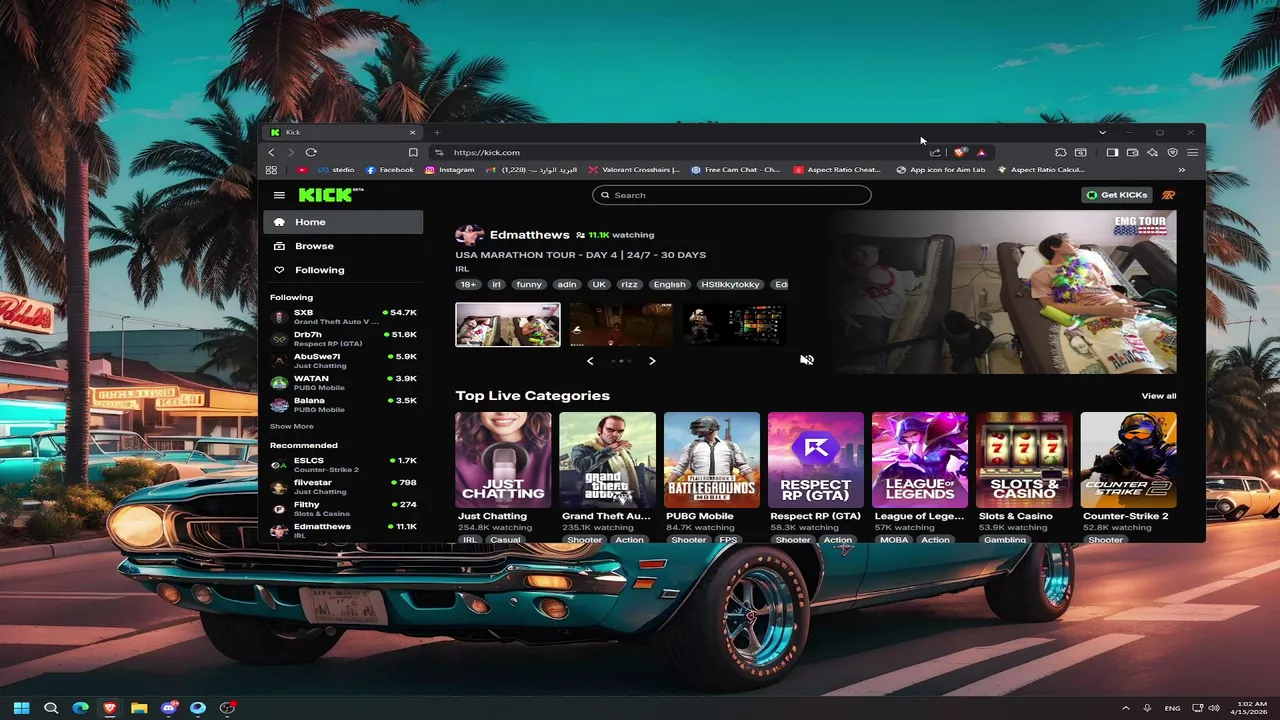Open ESLCS in the Recommended list
Image resolution: width=1280 pixels, height=720 pixels.
(x=343, y=465)
